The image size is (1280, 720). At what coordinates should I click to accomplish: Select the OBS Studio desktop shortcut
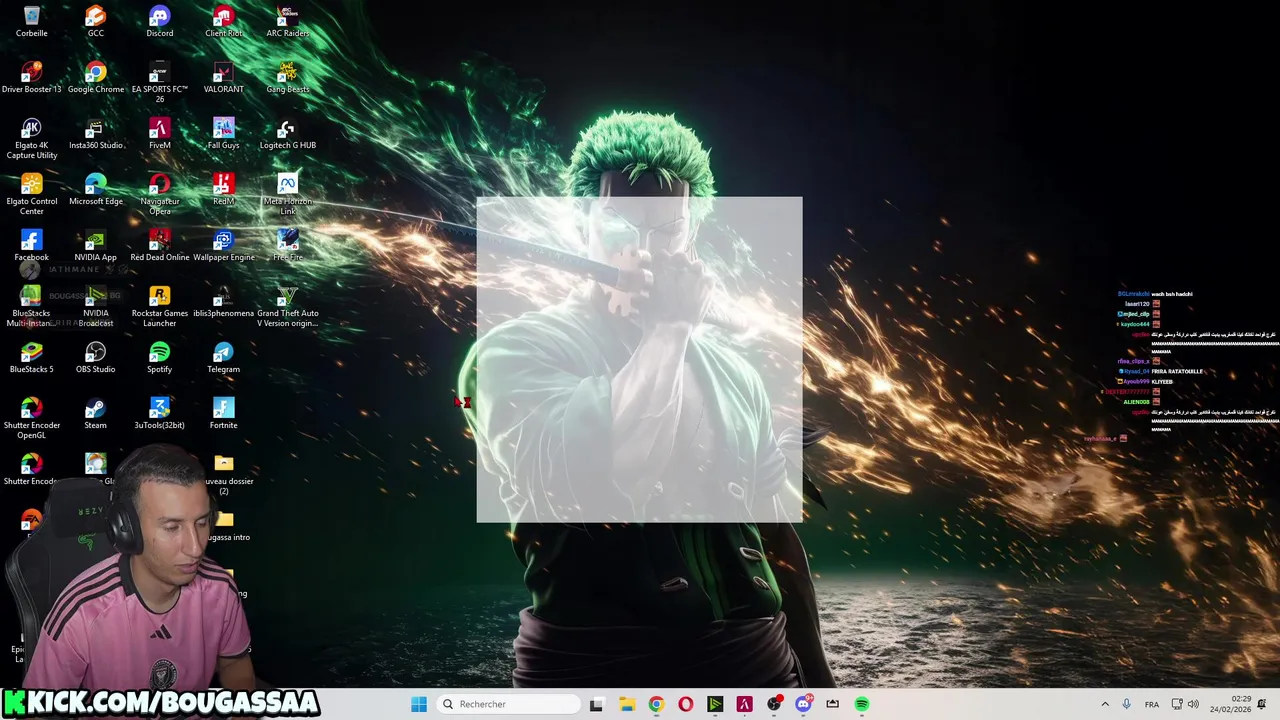click(x=96, y=358)
